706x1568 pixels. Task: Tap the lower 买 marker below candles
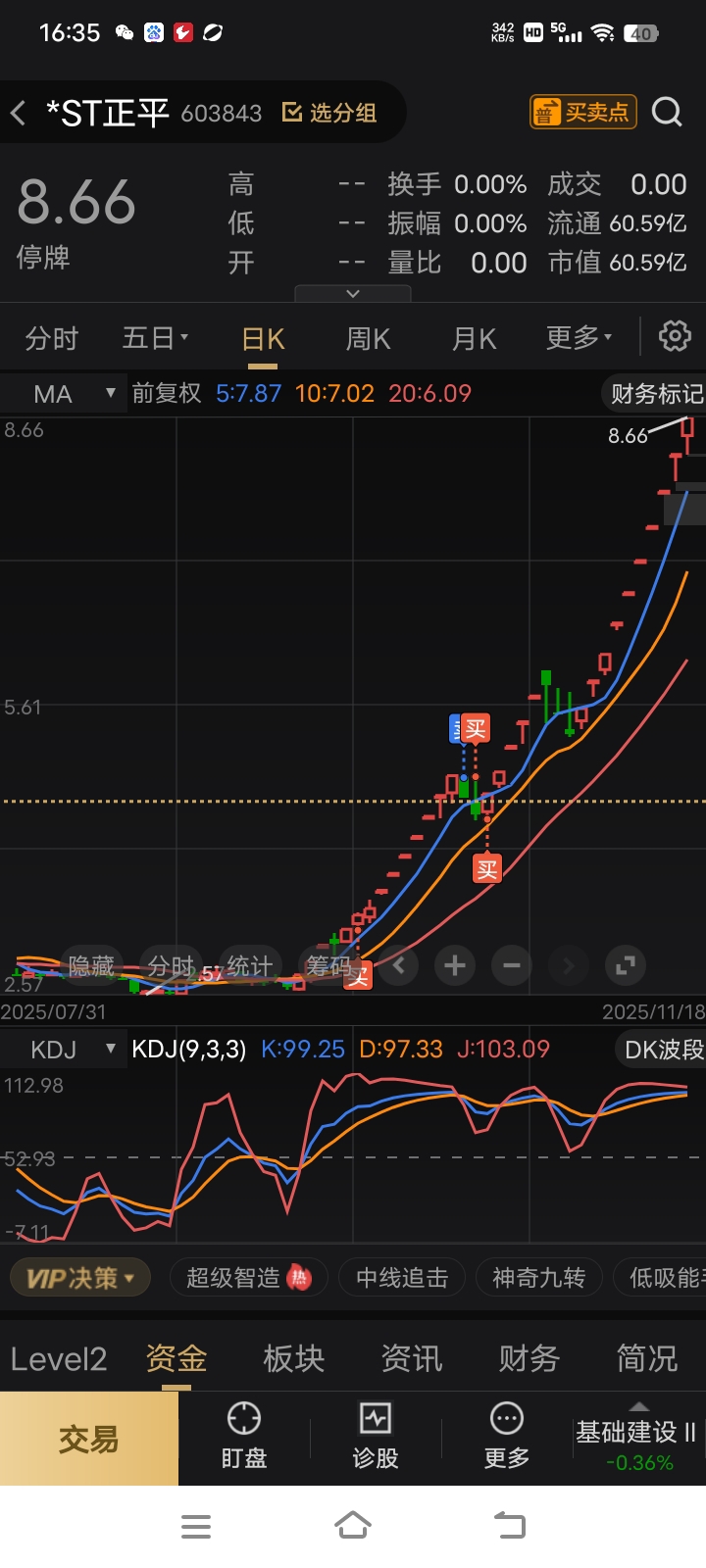click(x=487, y=868)
